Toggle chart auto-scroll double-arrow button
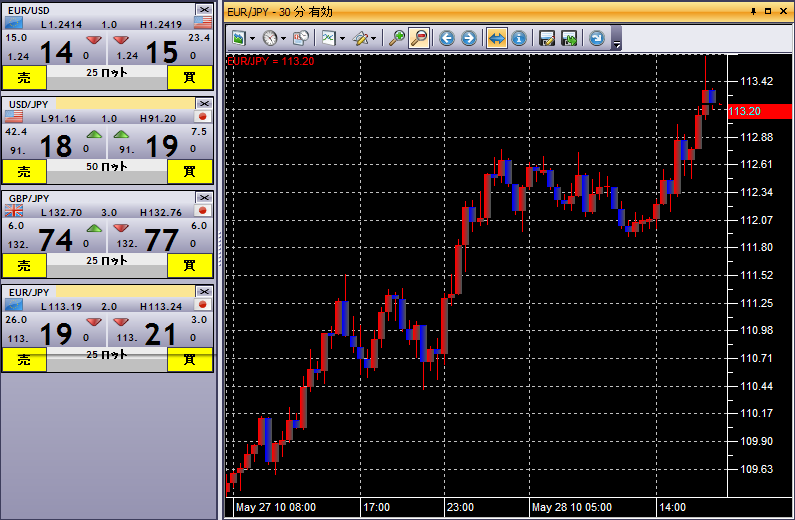 (x=496, y=38)
